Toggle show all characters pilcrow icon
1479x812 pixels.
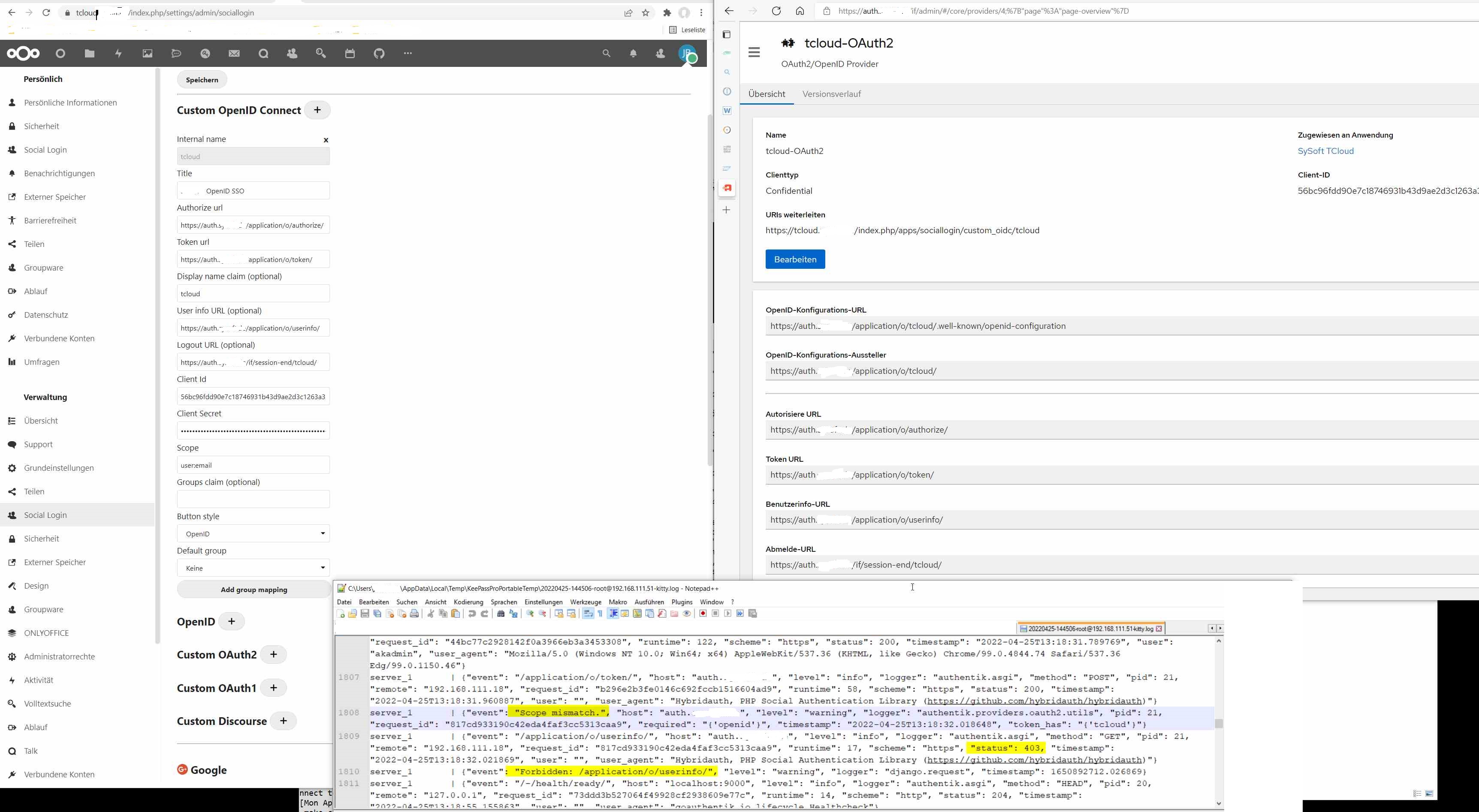pyautogui.click(x=600, y=614)
